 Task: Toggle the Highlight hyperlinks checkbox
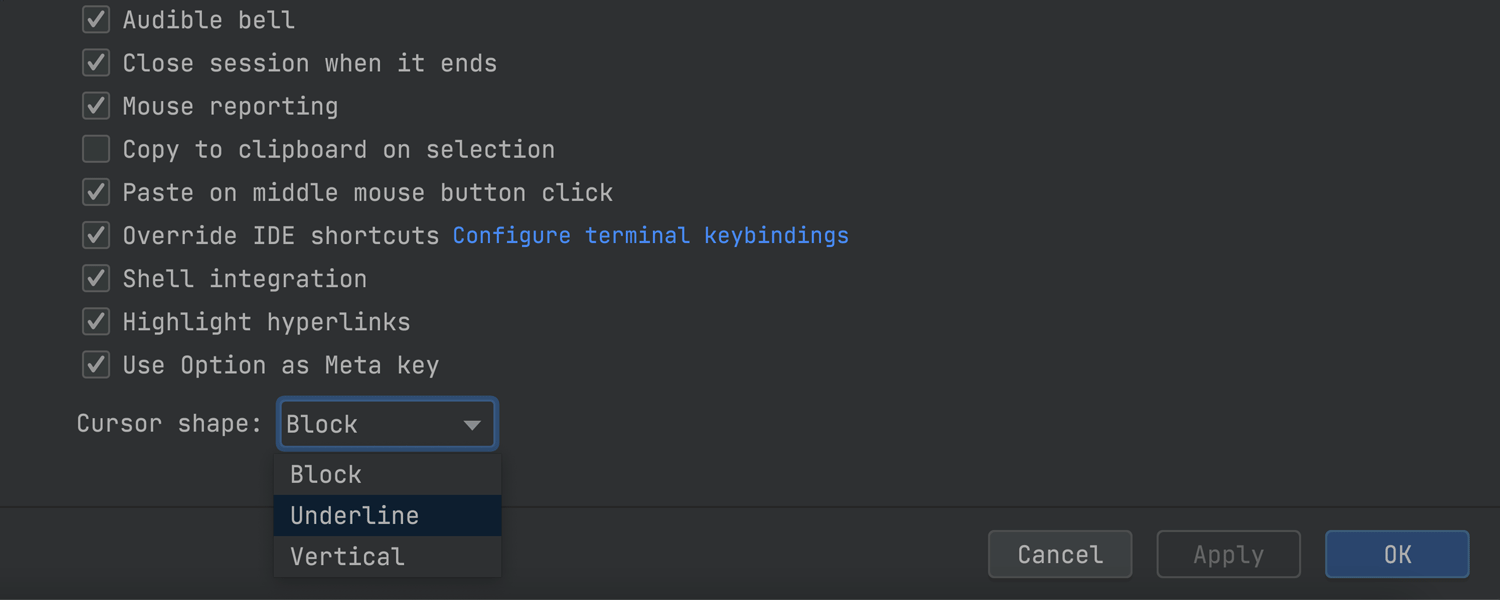click(96, 321)
